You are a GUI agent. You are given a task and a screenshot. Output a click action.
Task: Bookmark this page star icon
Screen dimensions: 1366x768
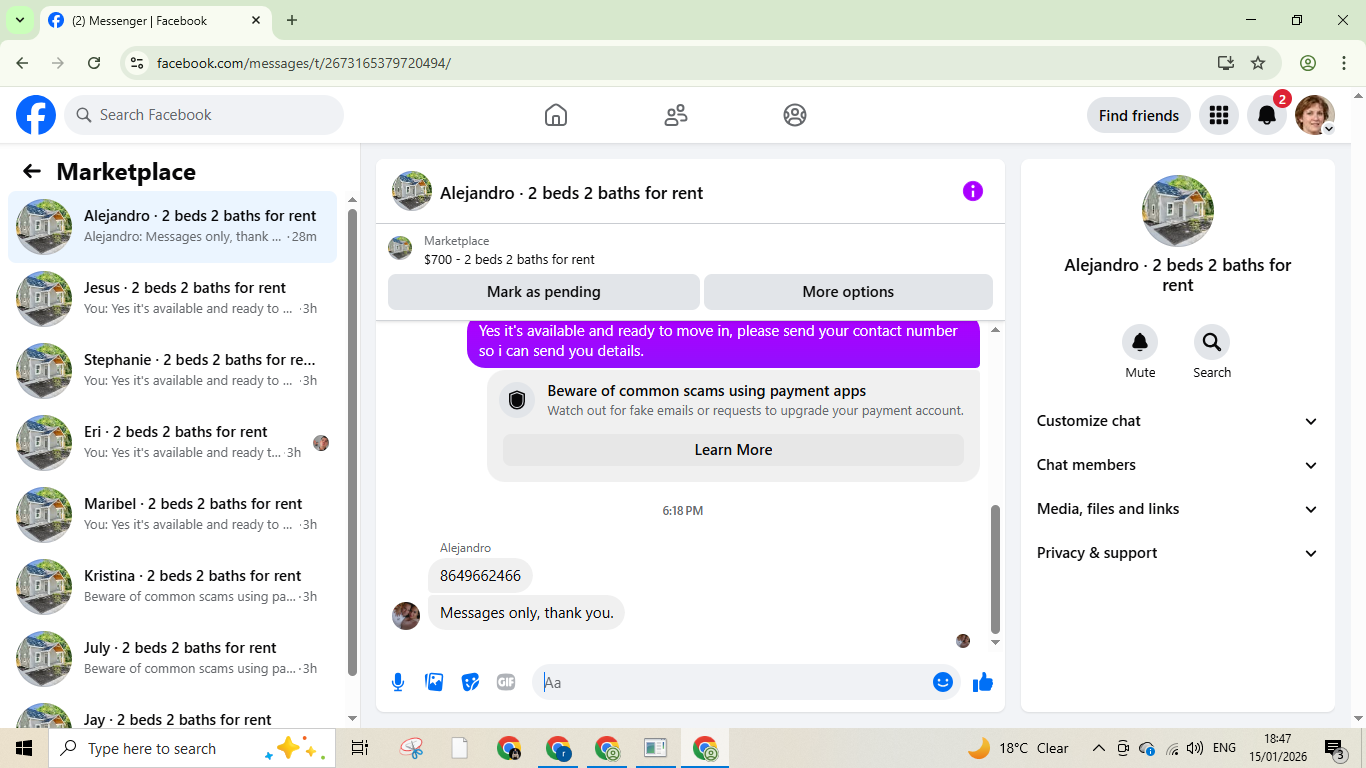click(1258, 63)
